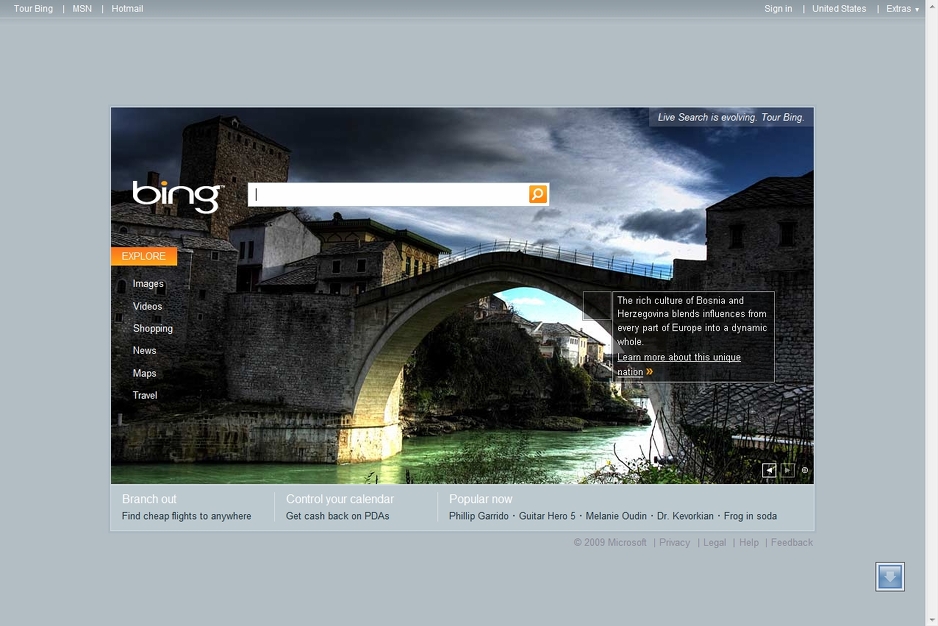Click the 'Popular now' heading
938x626 pixels.
click(481, 499)
